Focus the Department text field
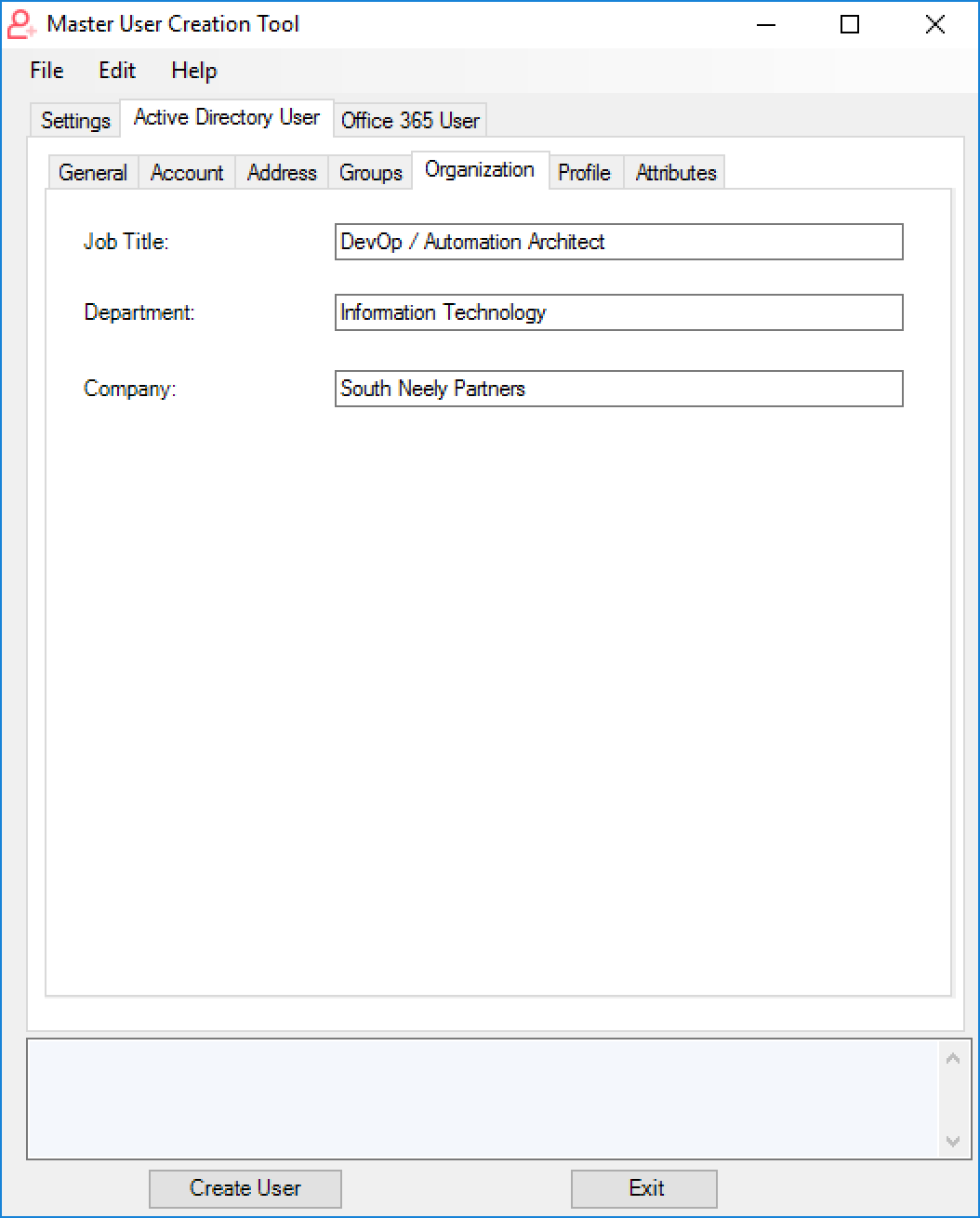Screen dimensions: 980x1218 [x=619, y=312]
